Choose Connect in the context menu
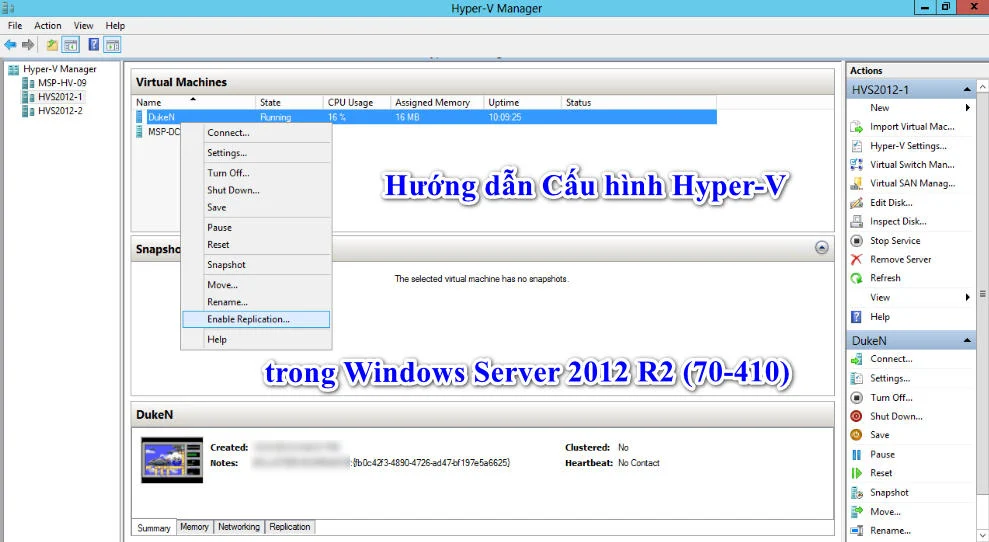 [256, 133]
